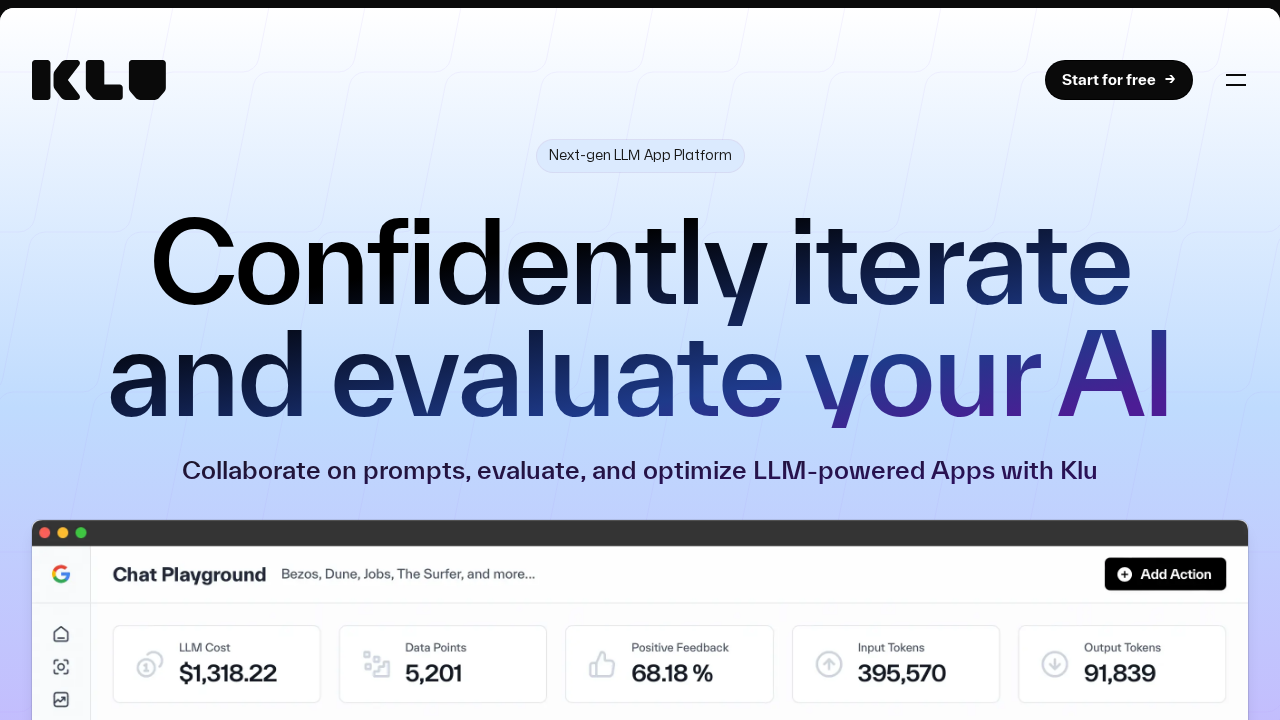Click the Input Tokens up-arrow icon
1280x720 pixels.
829,664
